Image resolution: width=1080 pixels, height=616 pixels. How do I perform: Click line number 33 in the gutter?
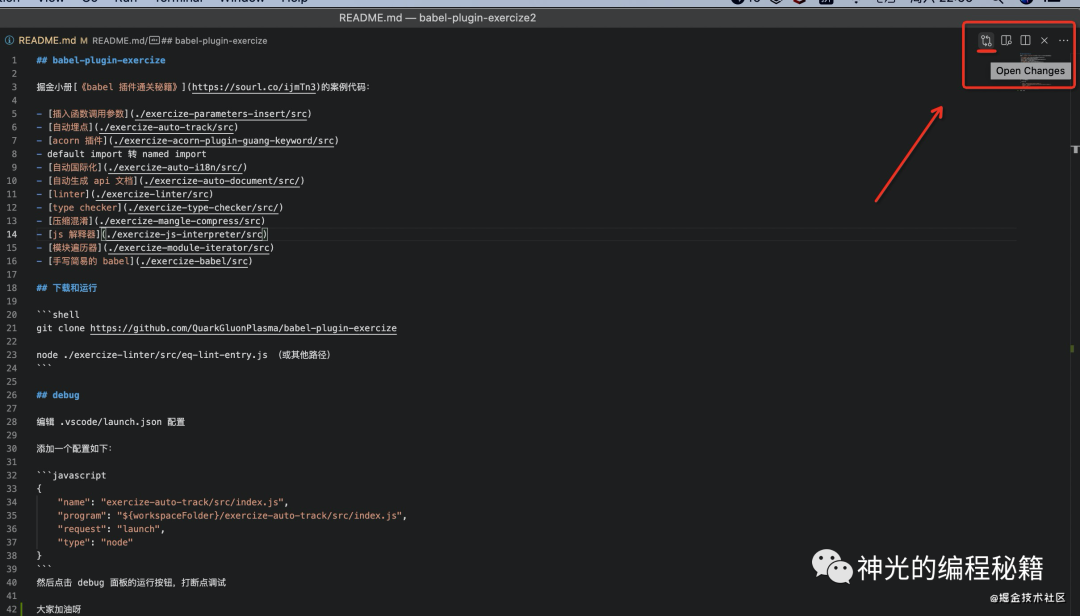pyautogui.click(x=12, y=489)
